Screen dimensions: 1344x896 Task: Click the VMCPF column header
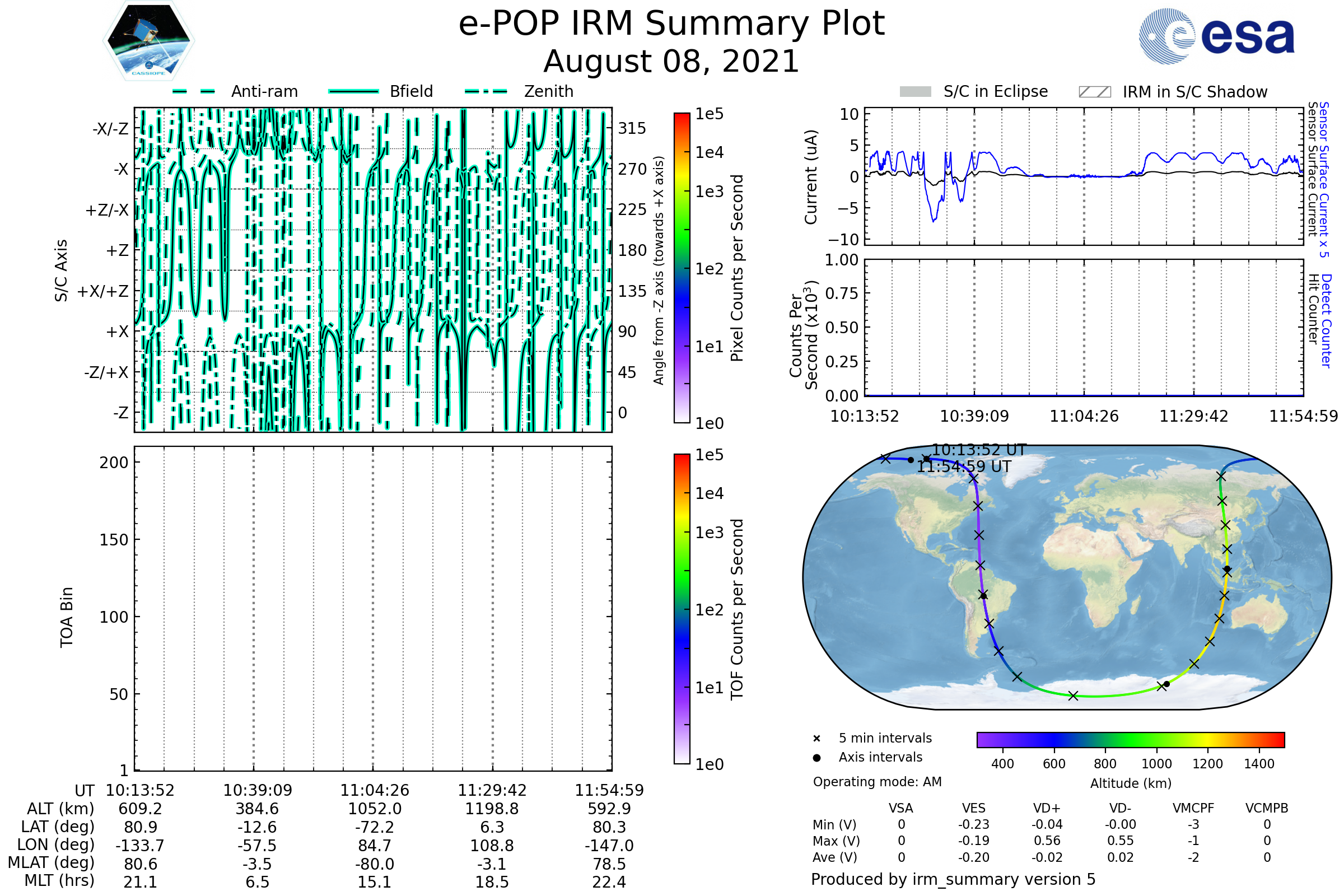click(x=1193, y=809)
